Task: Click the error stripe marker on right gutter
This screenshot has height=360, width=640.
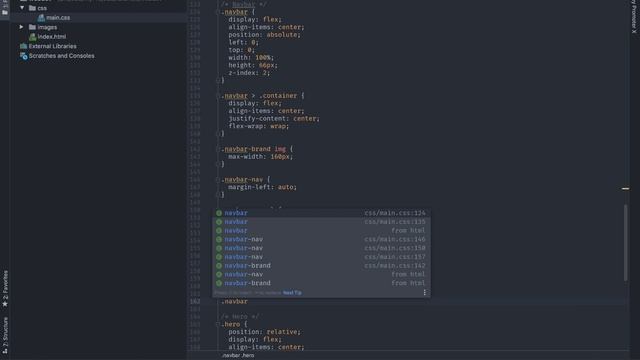Action: pyautogui.click(x=625, y=189)
